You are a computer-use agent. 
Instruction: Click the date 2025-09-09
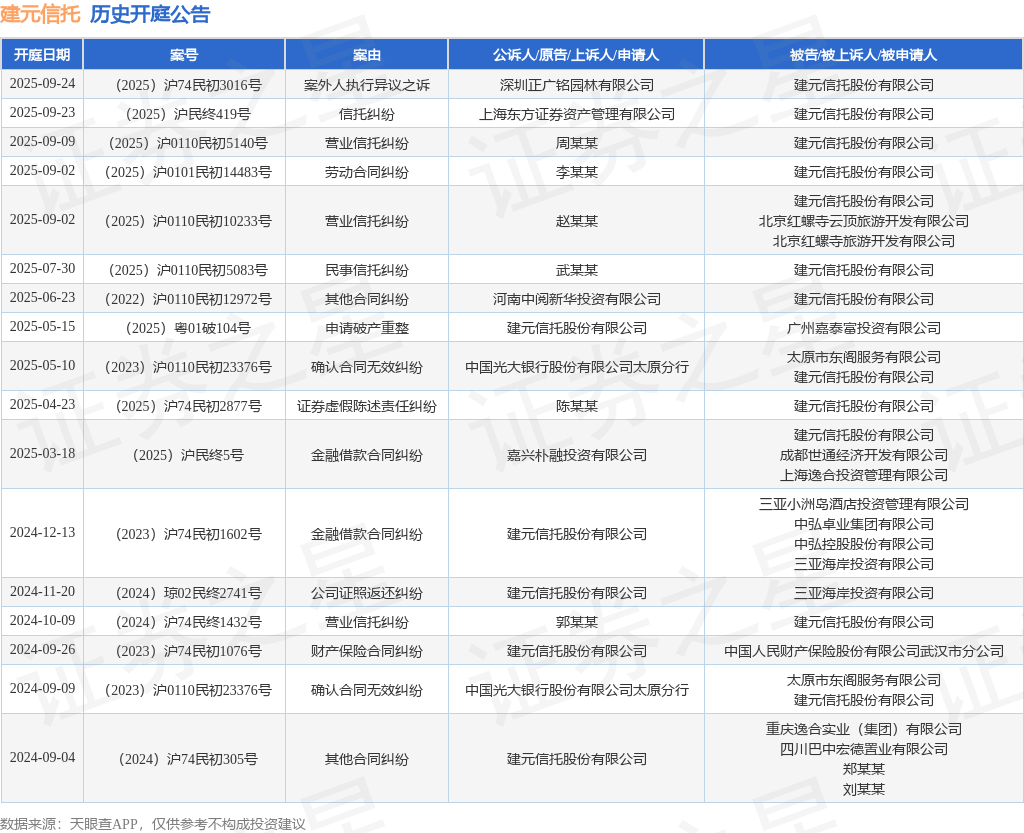click(42, 141)
